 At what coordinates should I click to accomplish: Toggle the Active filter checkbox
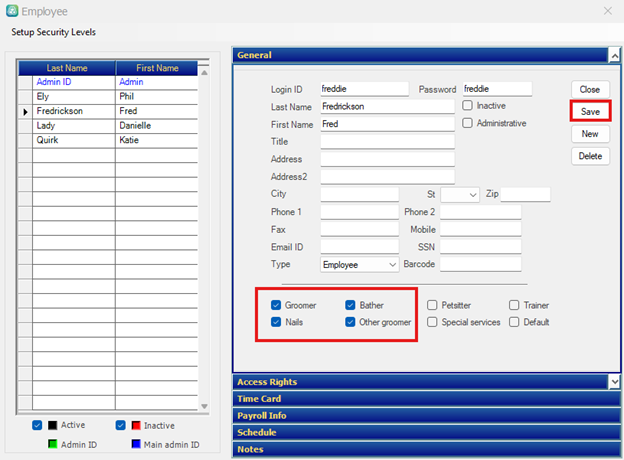point(37,425)
